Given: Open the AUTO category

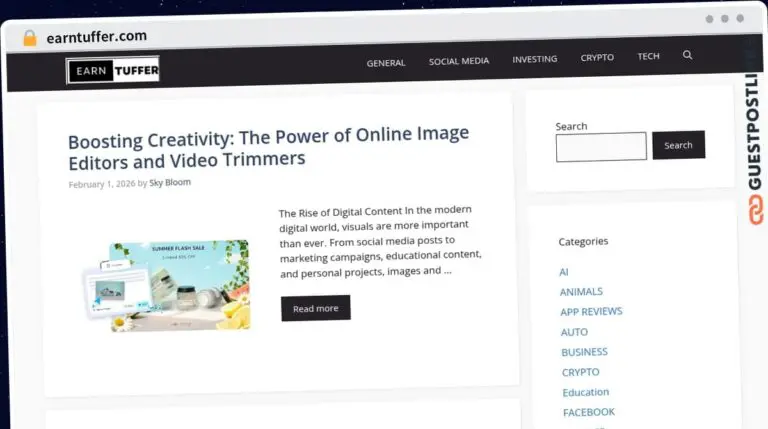Looking at the screenshot, I should (574, 332).
